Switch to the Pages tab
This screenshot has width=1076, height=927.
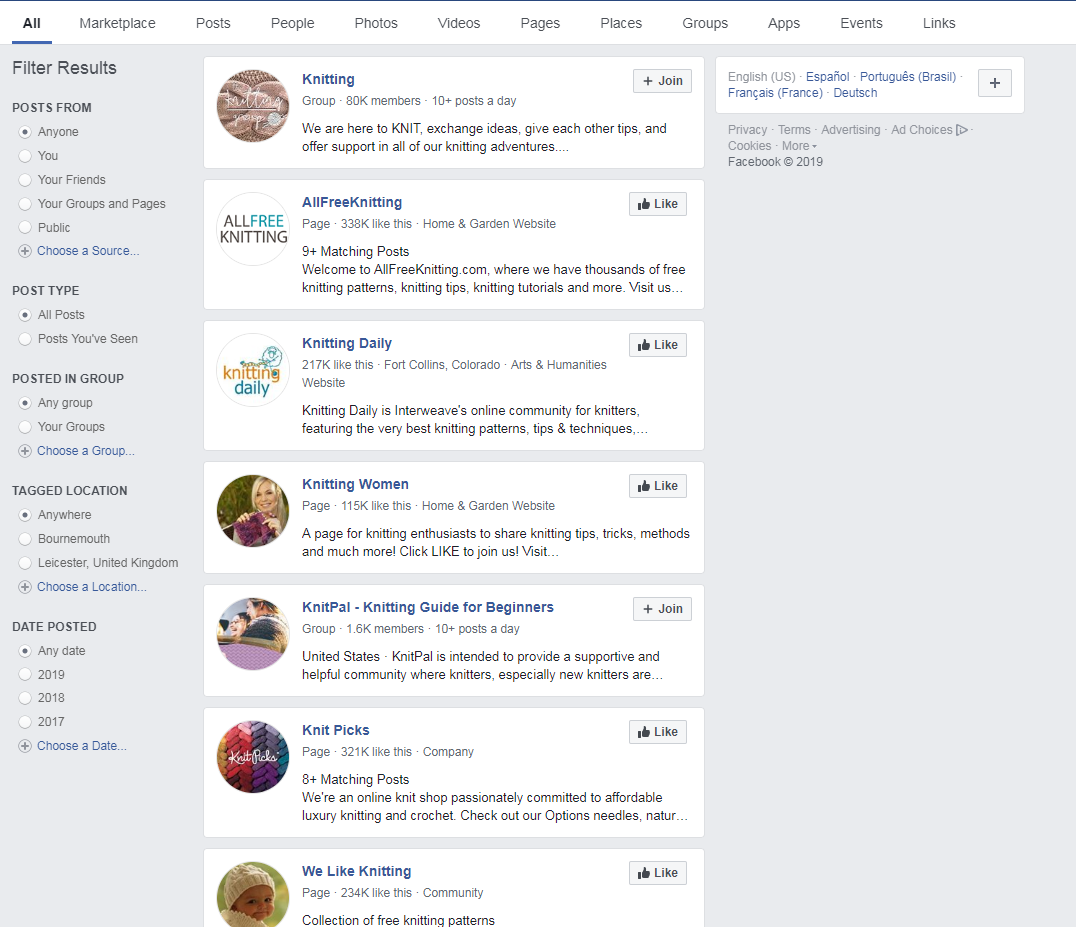[540, 23]
